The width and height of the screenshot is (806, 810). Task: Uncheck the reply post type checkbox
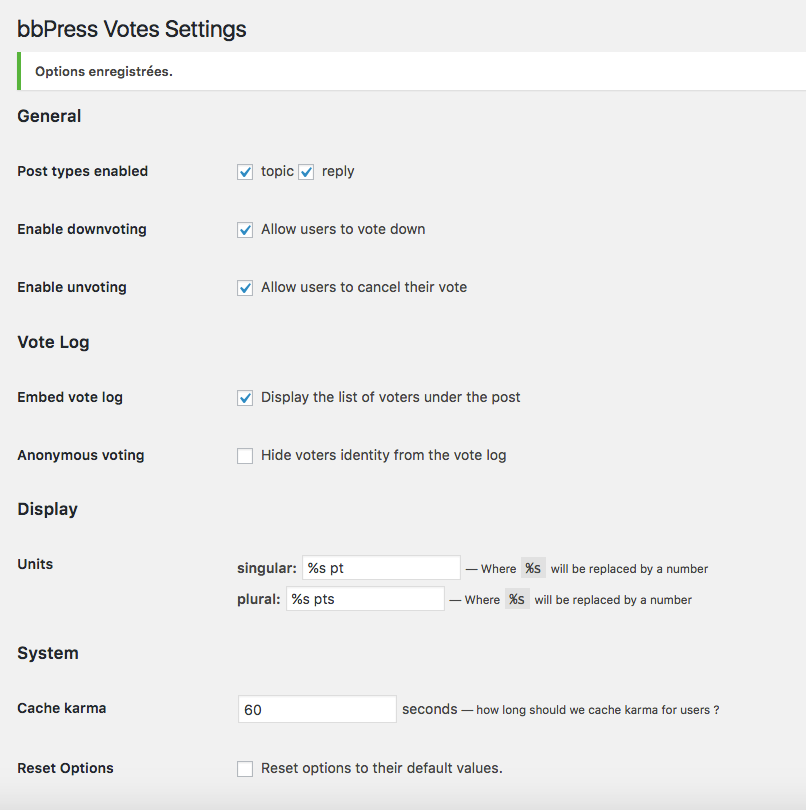tap(306, 172)
